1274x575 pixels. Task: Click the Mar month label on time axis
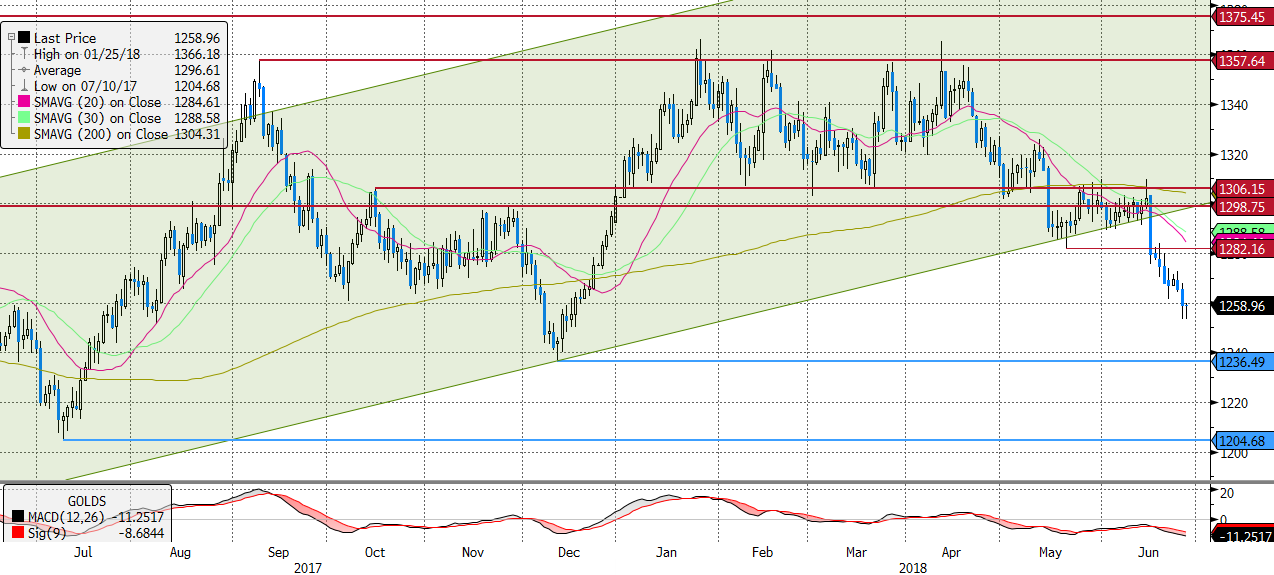(x=857, y=552)
